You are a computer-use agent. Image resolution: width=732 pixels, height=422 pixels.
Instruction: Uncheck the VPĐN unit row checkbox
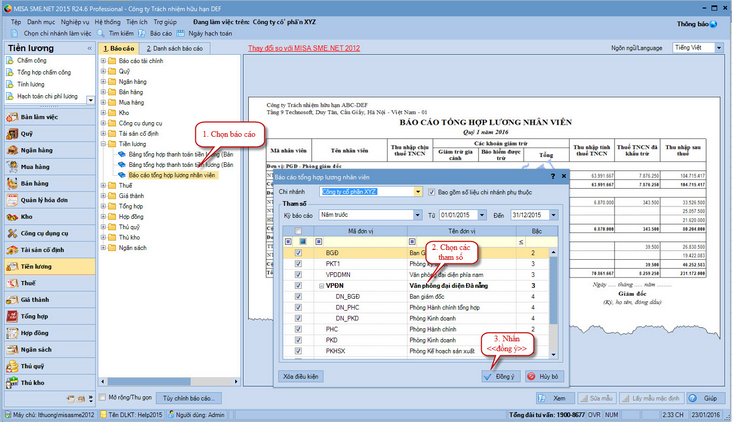(298, 286)
